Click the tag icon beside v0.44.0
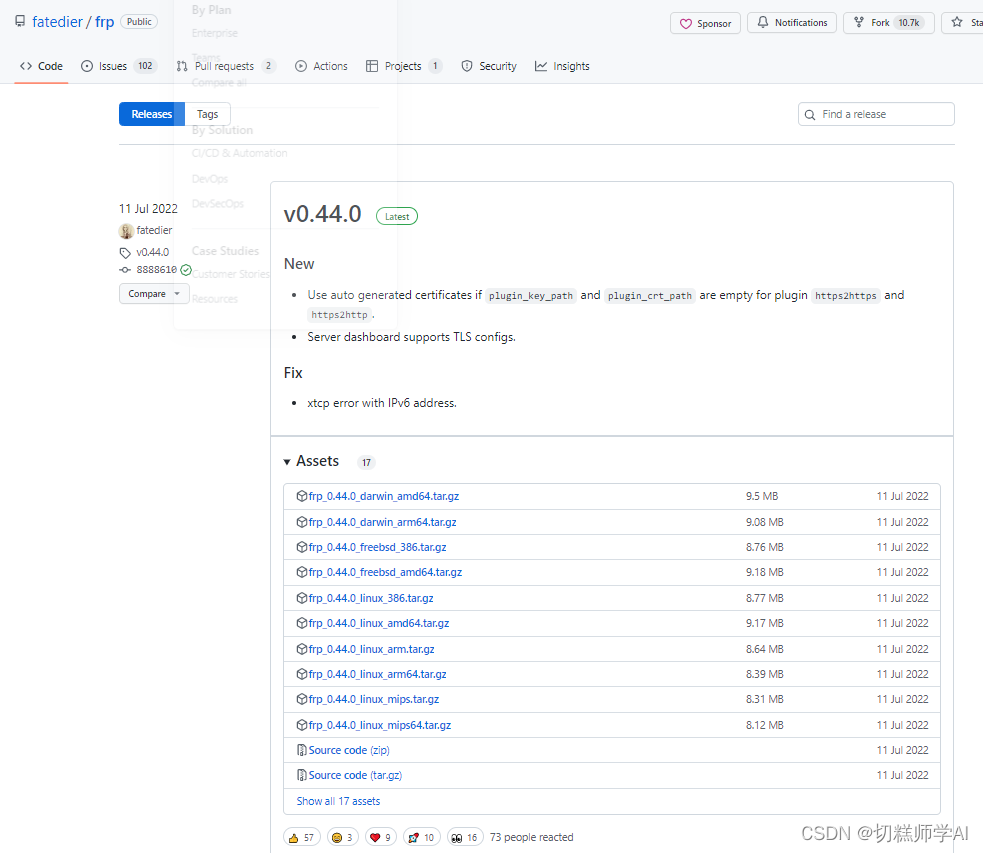The height and width of the screenshot is (853, 983). pos(125,253)
